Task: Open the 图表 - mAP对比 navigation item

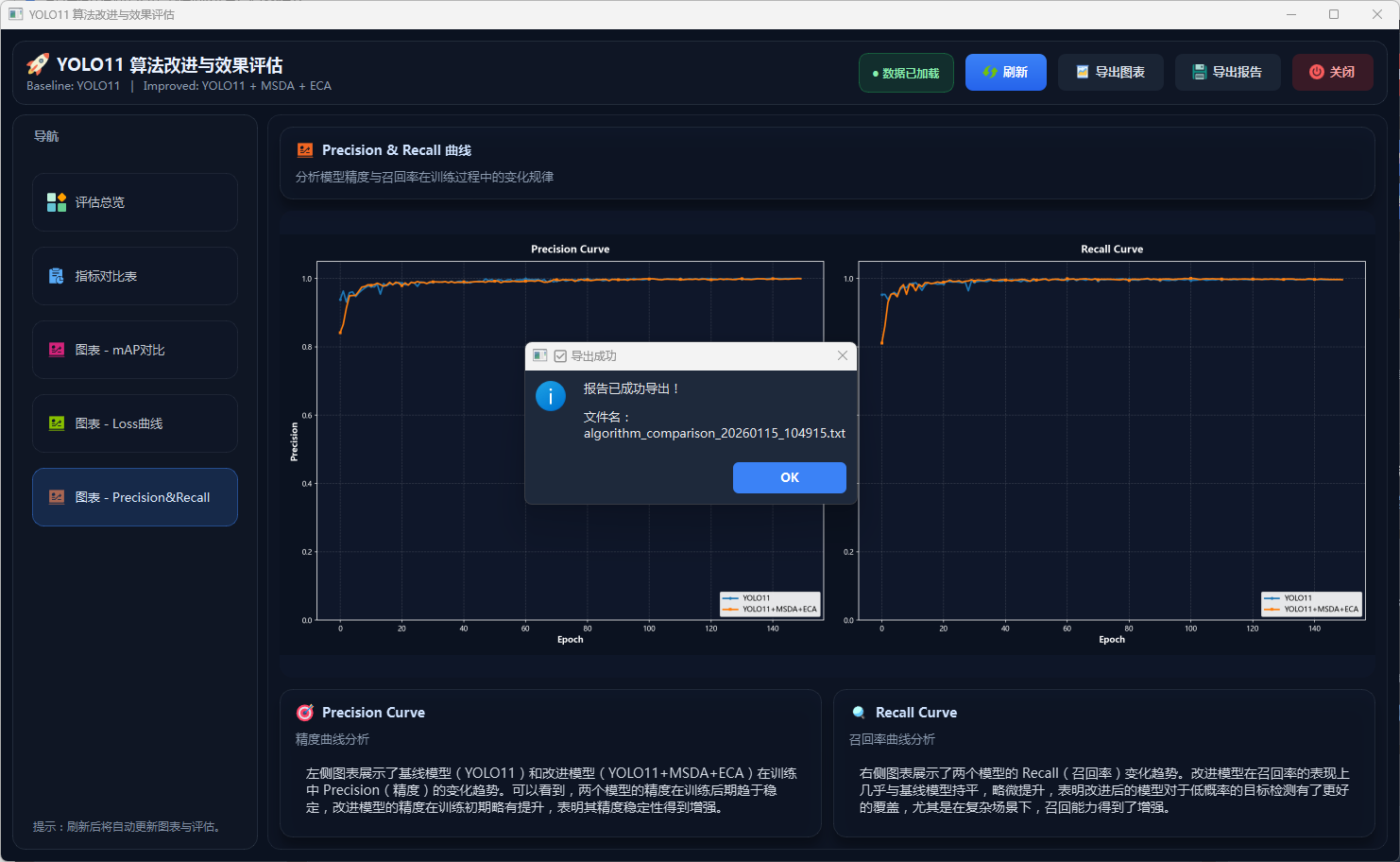Action: (x=135, y=350)
